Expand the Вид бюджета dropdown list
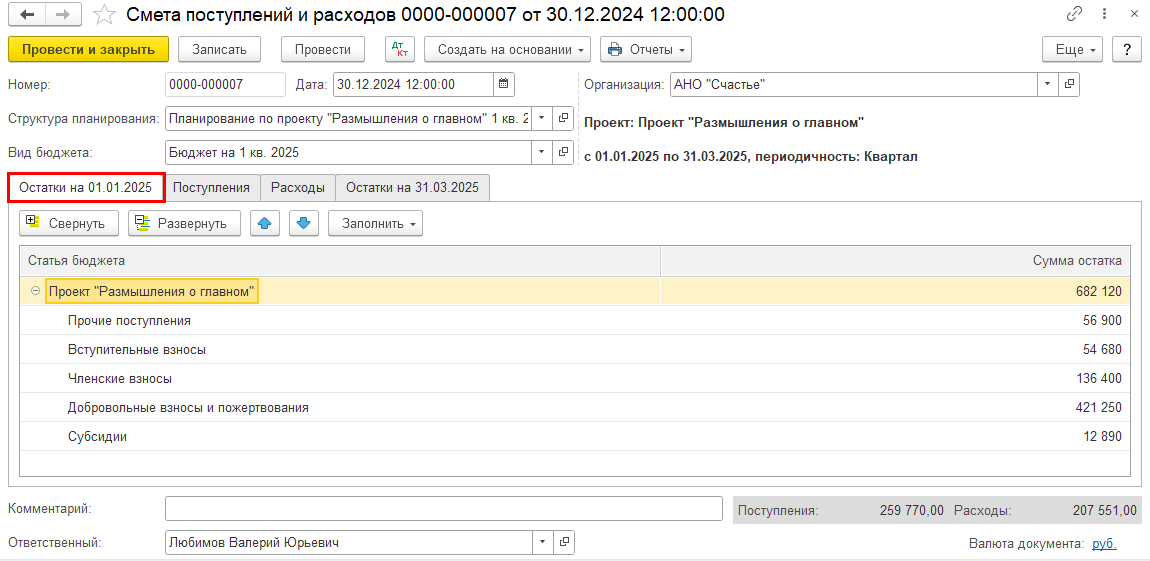 coord(541,152)
